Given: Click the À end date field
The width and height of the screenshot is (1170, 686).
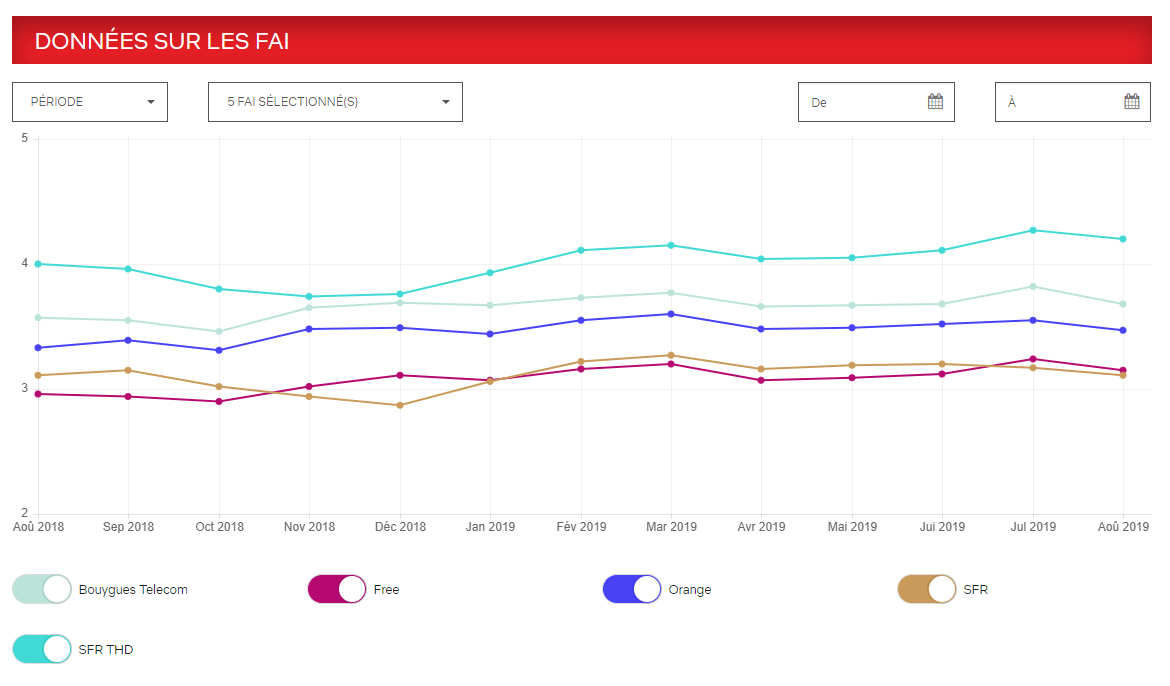Looking at the screenshot, I should click(x=1072, y=102).
